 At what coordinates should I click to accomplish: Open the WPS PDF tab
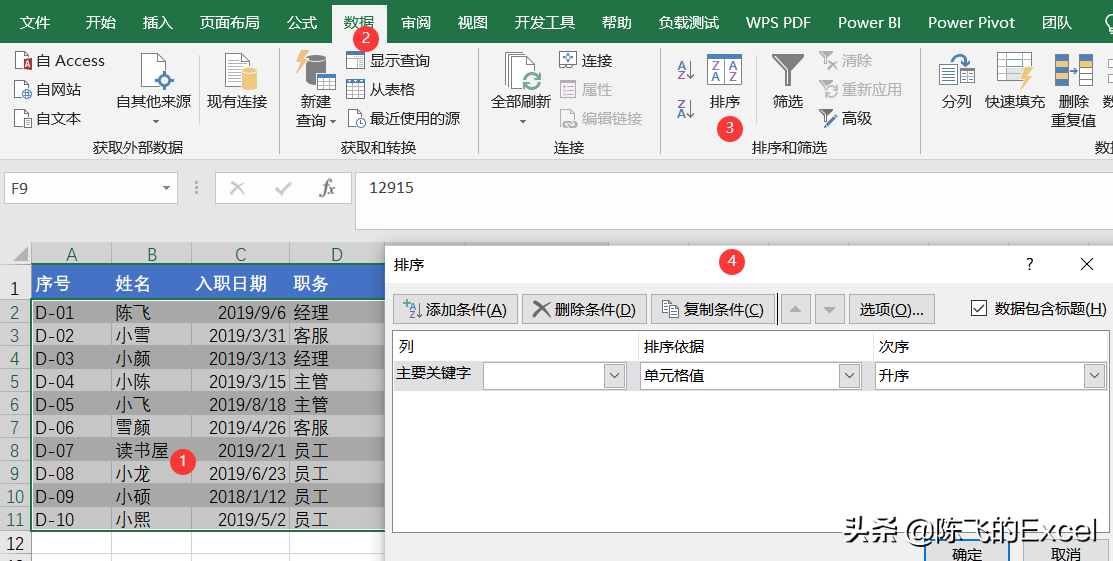tap(779, 23)
